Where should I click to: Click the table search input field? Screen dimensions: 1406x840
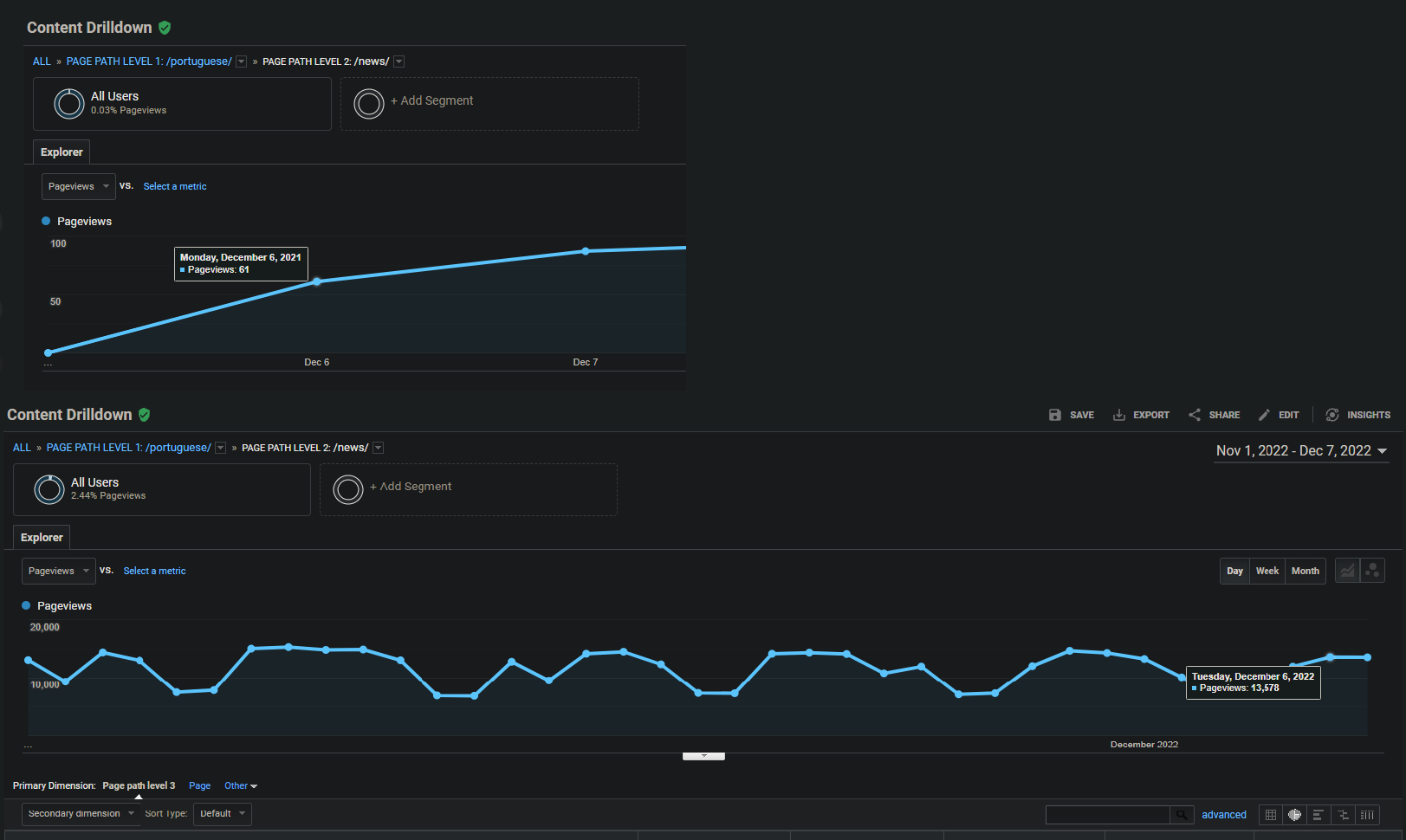tap(1108, 815)
